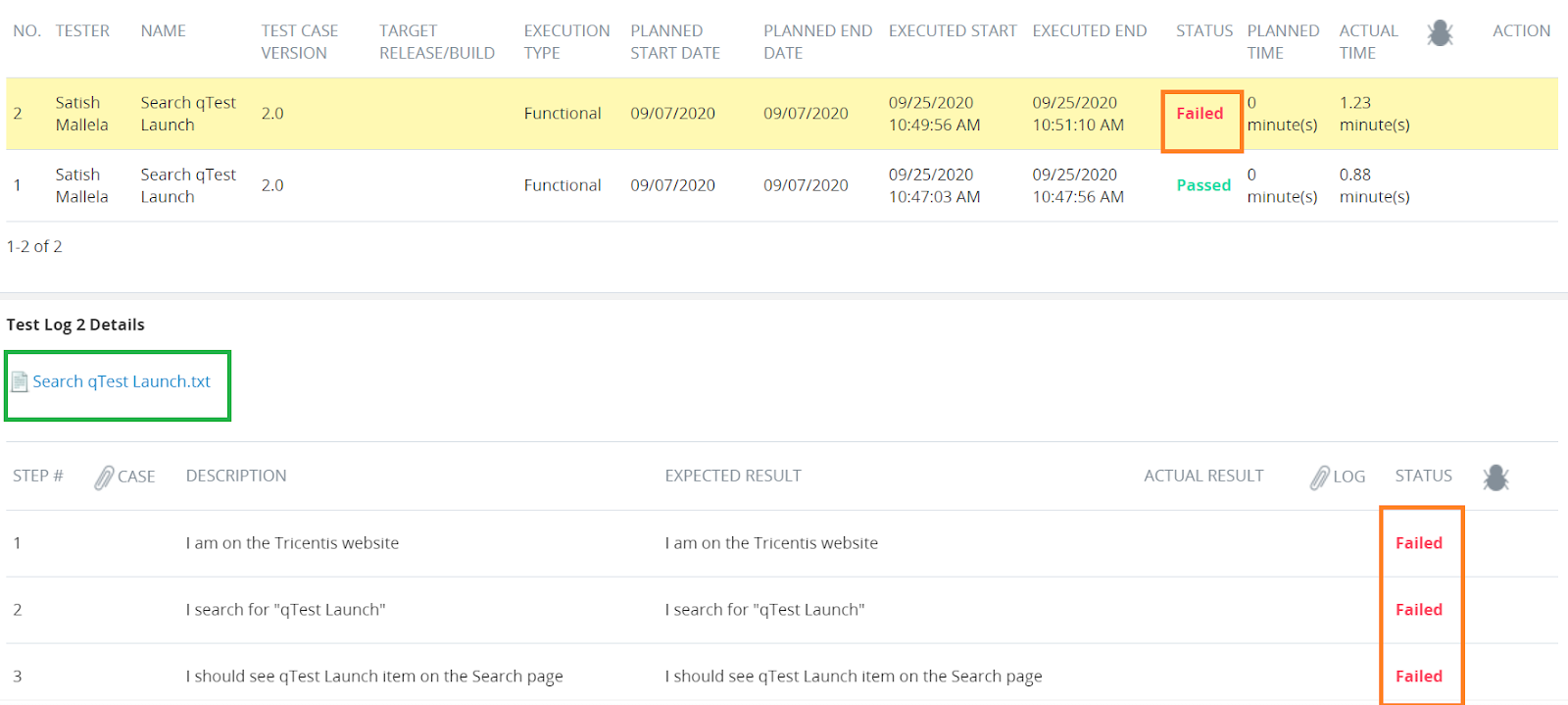Click the bug icon in the steps table header
This screenshot has height=705, width=1568.
pyautogui.click(x=1495, y=478)
